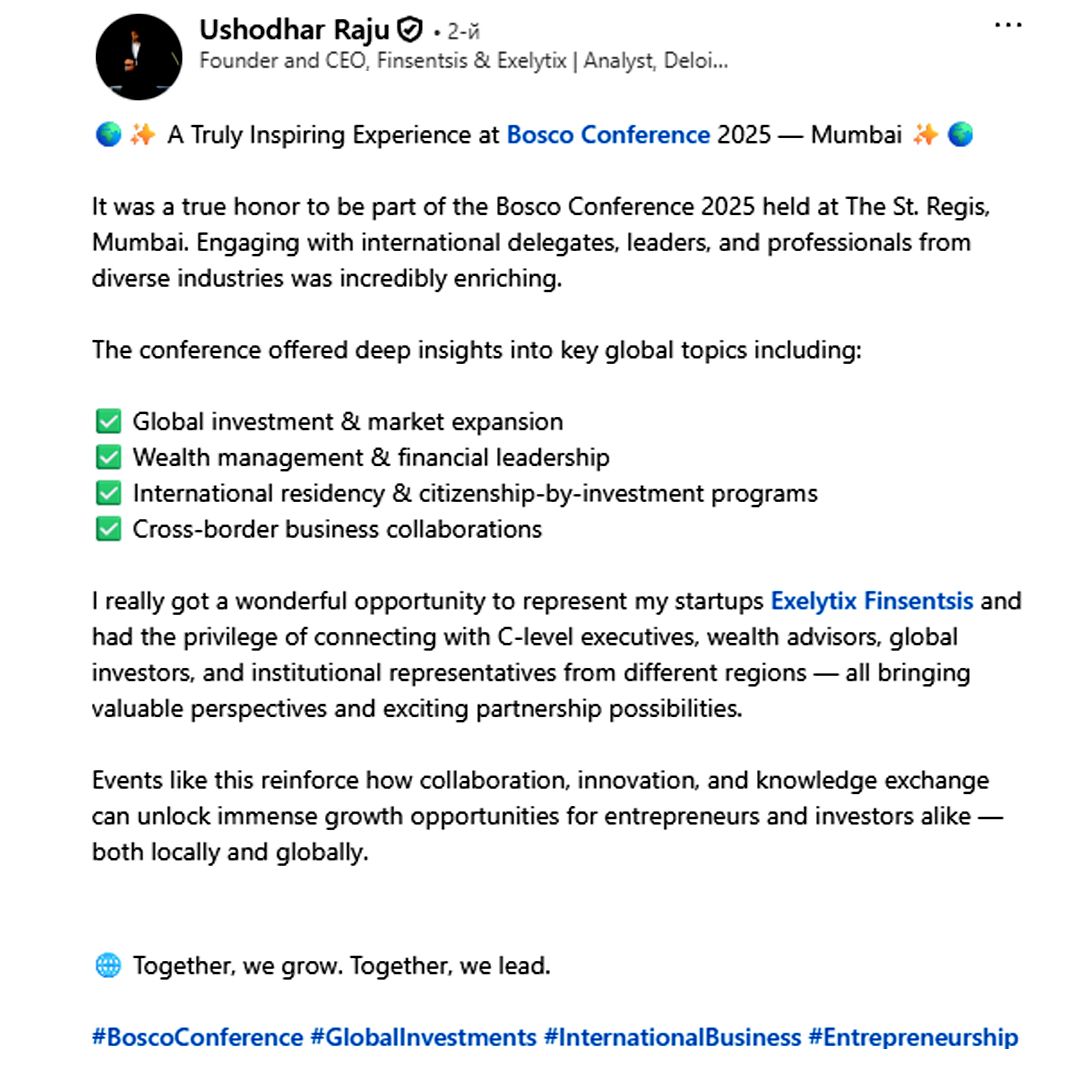Click the blue globe icon beside 'Together, we grow'
This screenshot has height=1080, width=1080.
click(108, 966)
